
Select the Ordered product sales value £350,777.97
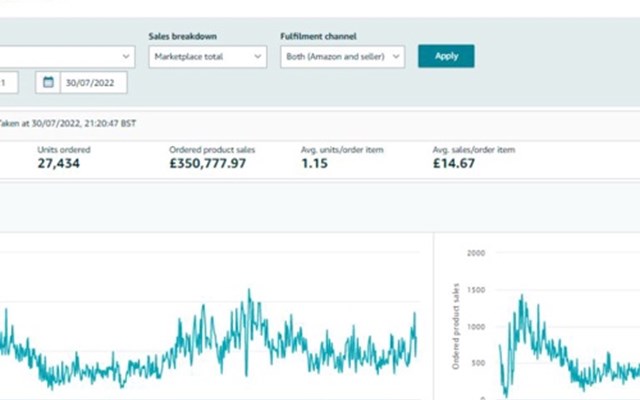(x=208, y=163)
